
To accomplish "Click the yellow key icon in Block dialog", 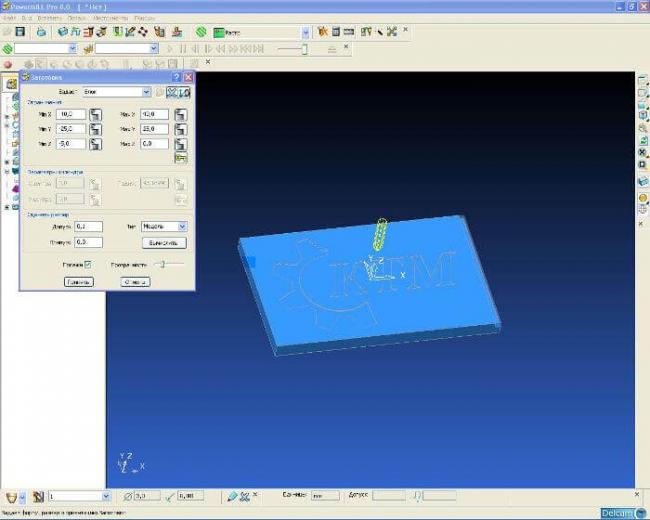I will 181,158.
